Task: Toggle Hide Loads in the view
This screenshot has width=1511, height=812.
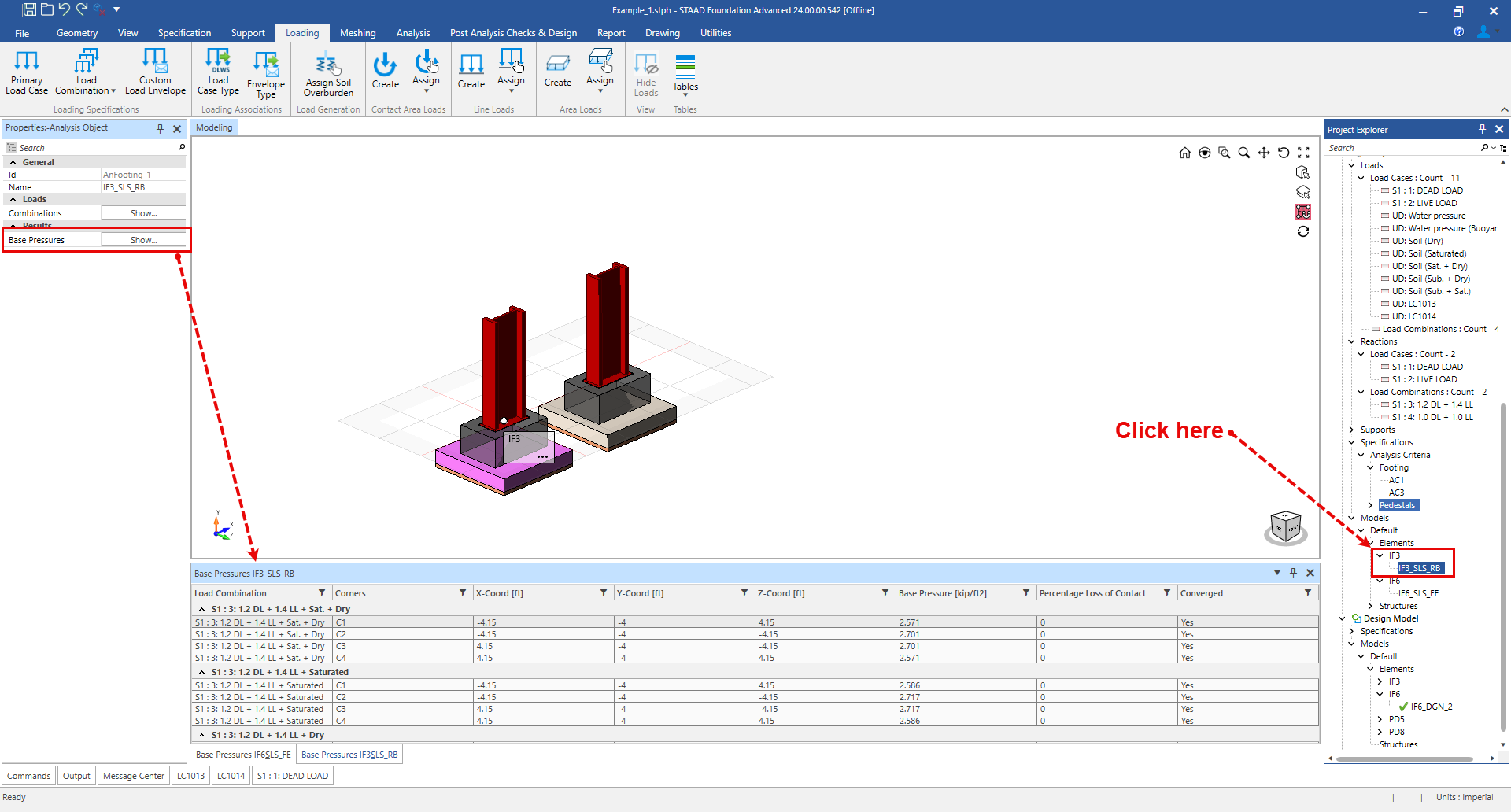Action: click(x=646, y=74)
